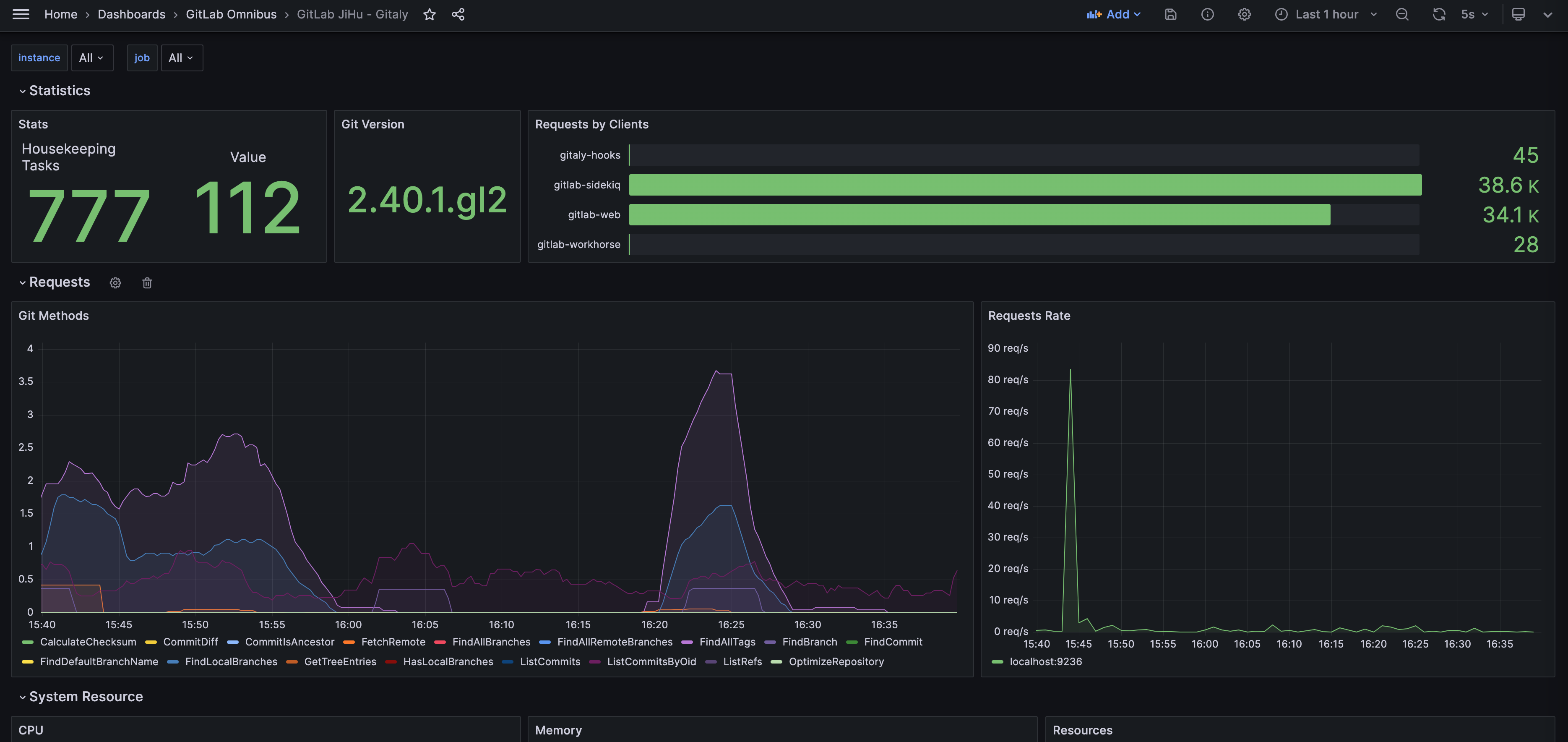Toggle the localhost:9236 series visibility

pos(1045,661)
